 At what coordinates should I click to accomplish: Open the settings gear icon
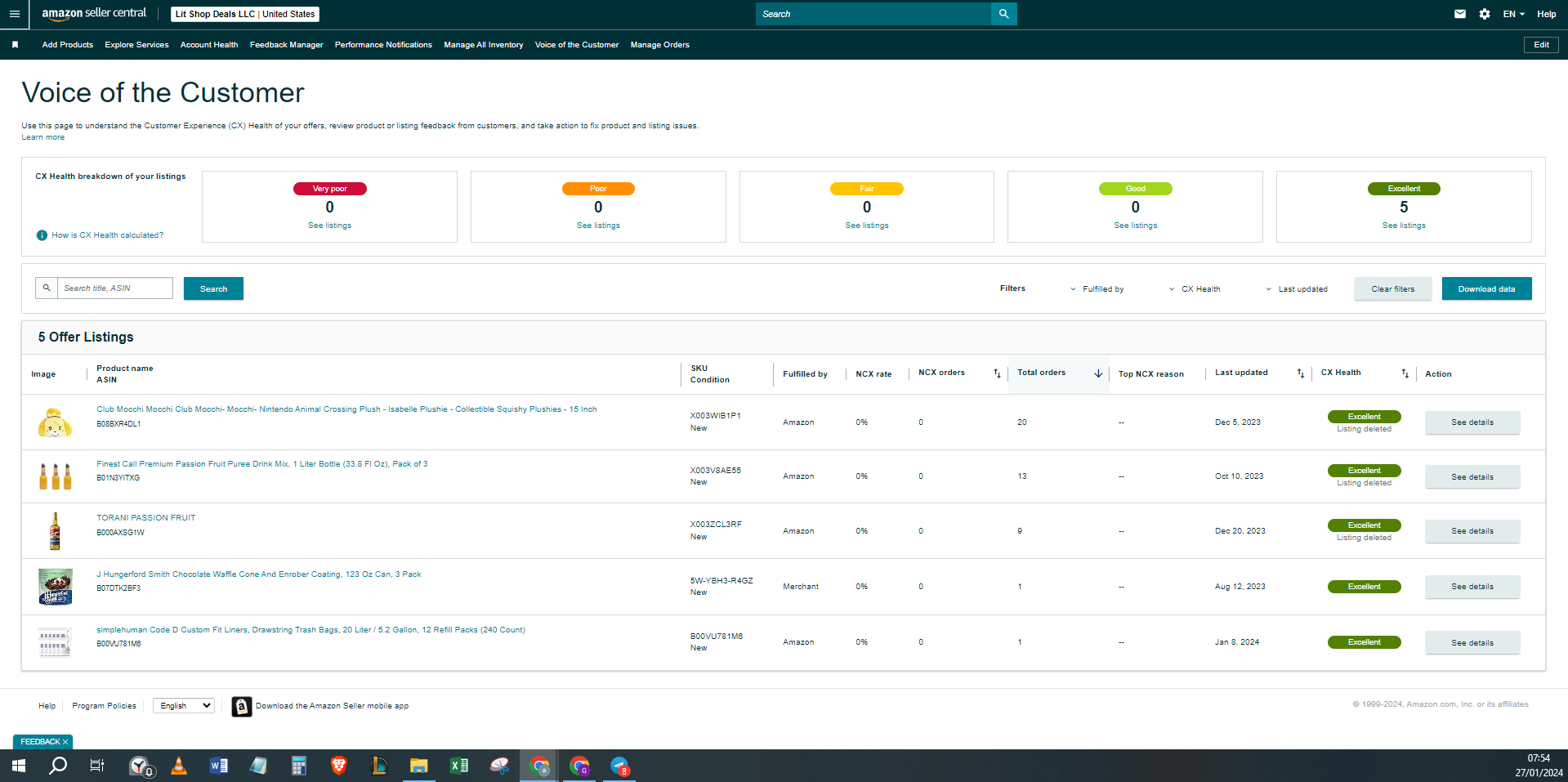(1485, 14)
